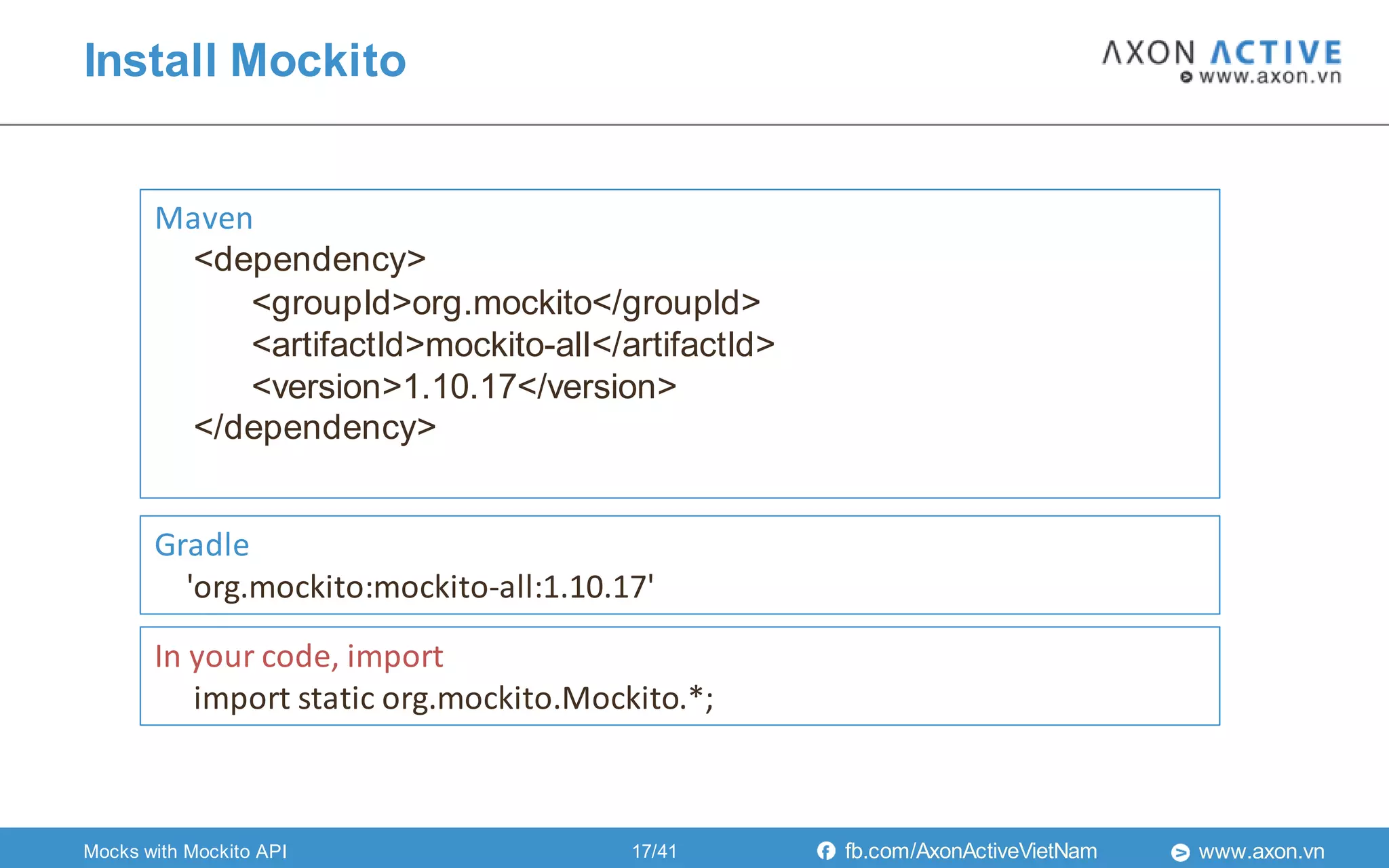1389x868 pixels.
Task: Click the small arrow icon under Axon logo
Action: (1186, 77)
